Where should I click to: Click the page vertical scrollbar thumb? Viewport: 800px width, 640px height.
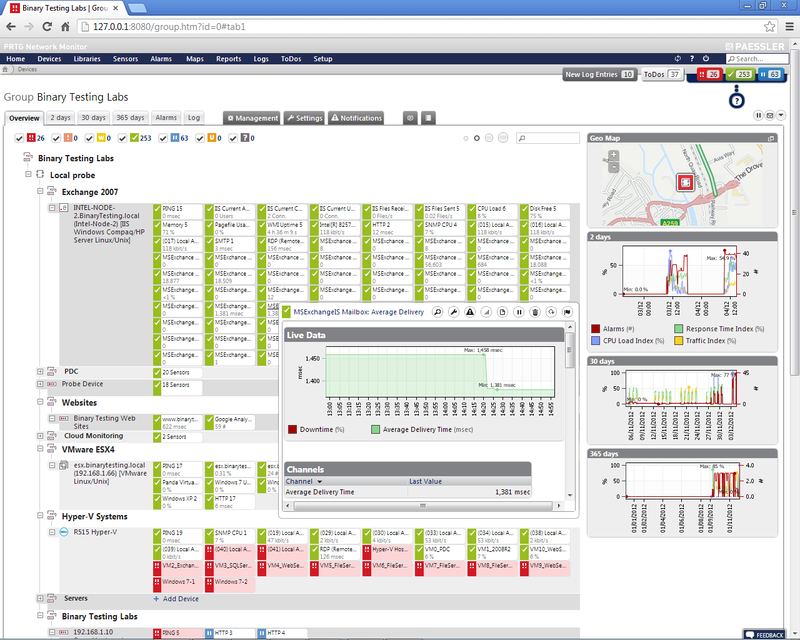[x=794, y=212]
